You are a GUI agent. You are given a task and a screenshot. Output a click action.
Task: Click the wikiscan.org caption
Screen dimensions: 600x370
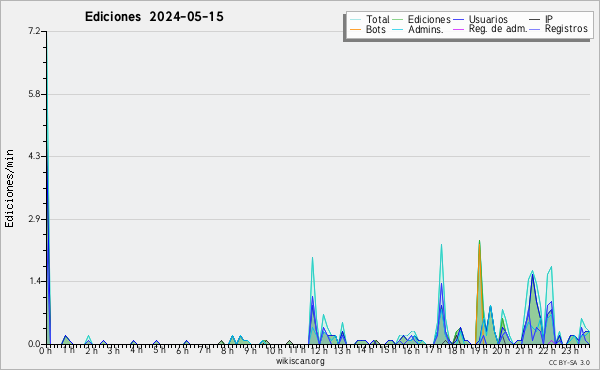pos(300,361)
